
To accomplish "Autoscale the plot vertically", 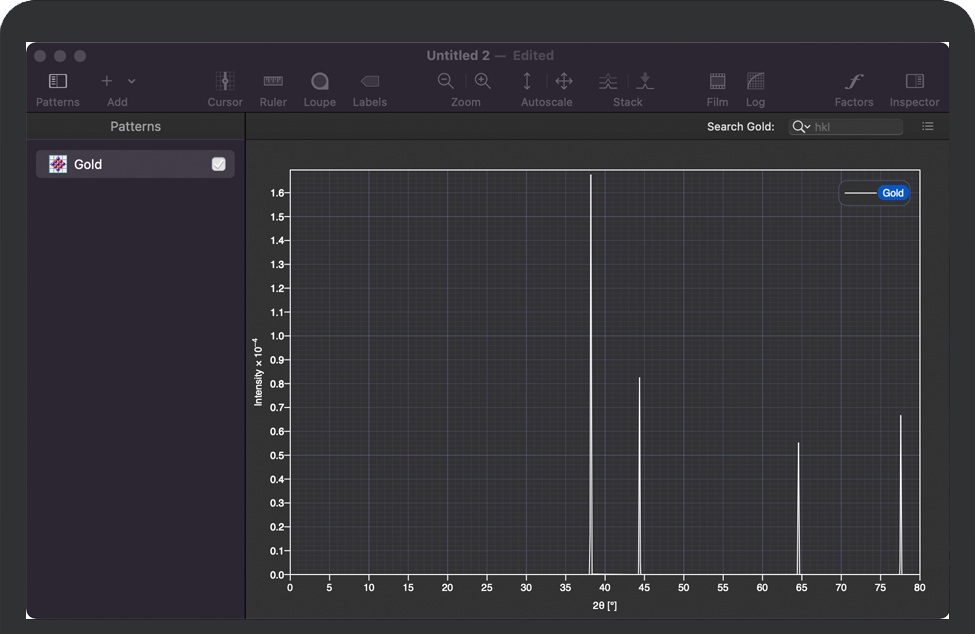I will click(x=527, y=81).
